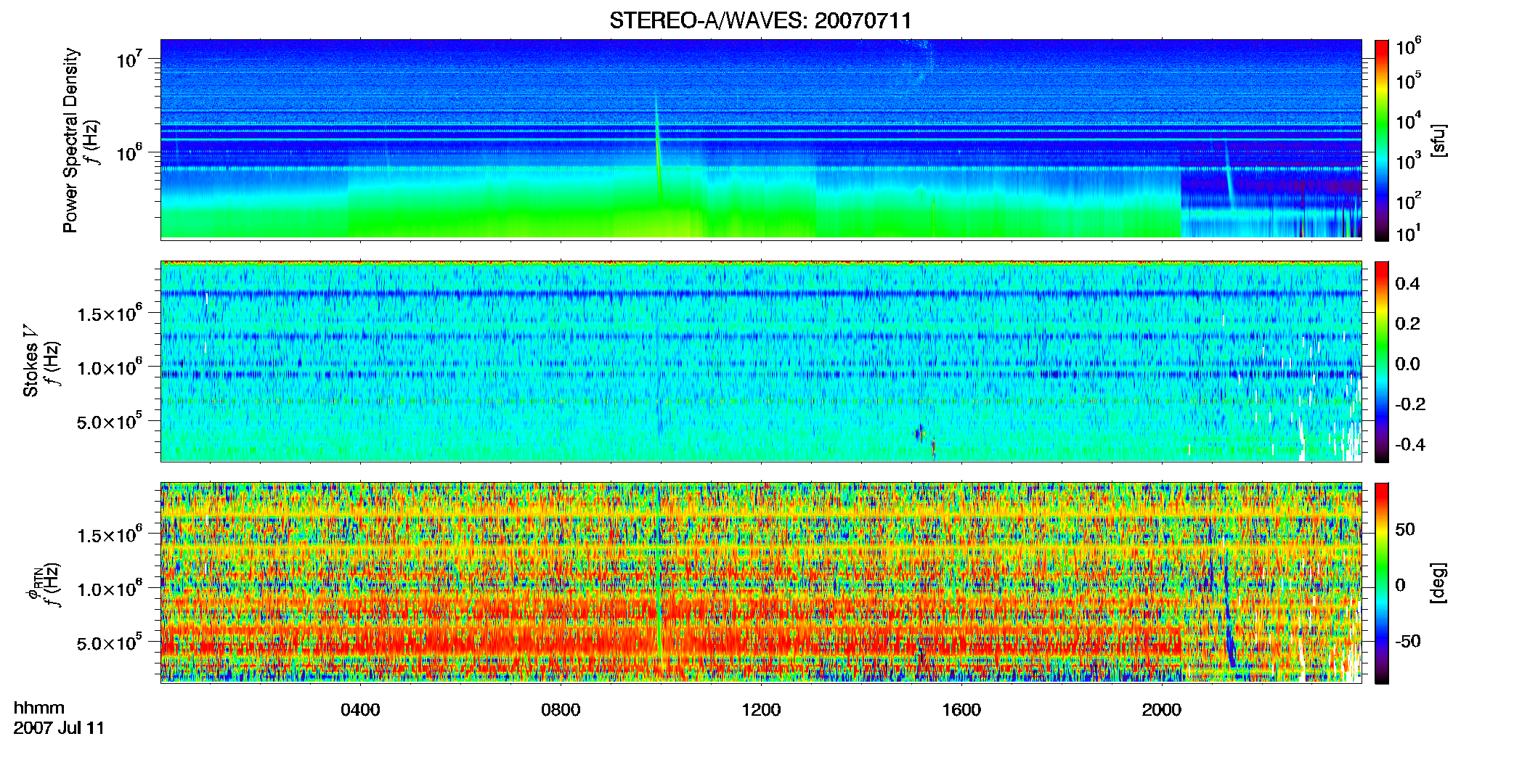This screenshot has width=1522, height=784.
Task: Click the hhmm axis caption
Action: [x=39, y=708]
